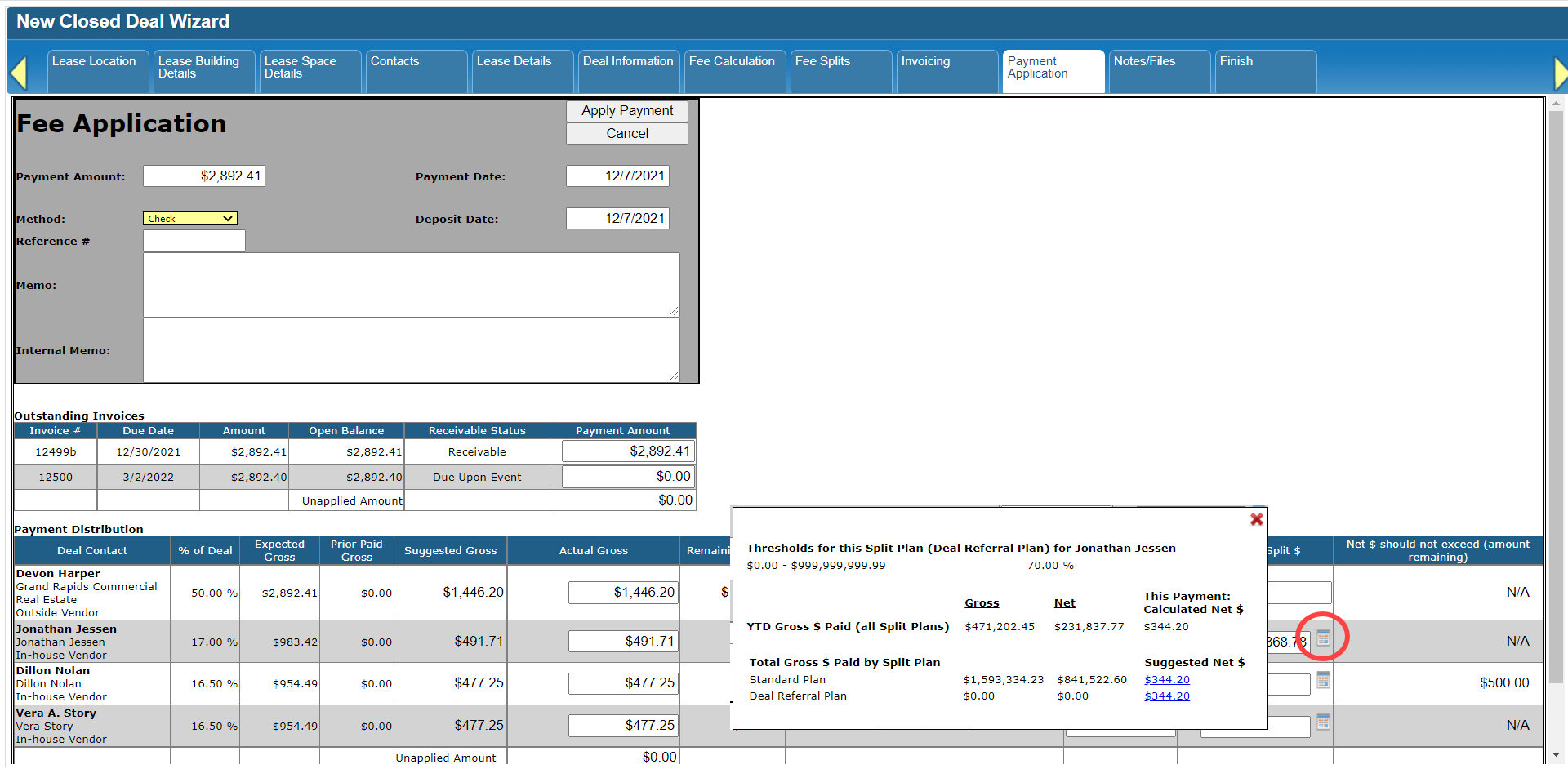Open calculator icon in Dillon Nolan row
This screenshot has width=1568, height=769.
(1323, 680)
